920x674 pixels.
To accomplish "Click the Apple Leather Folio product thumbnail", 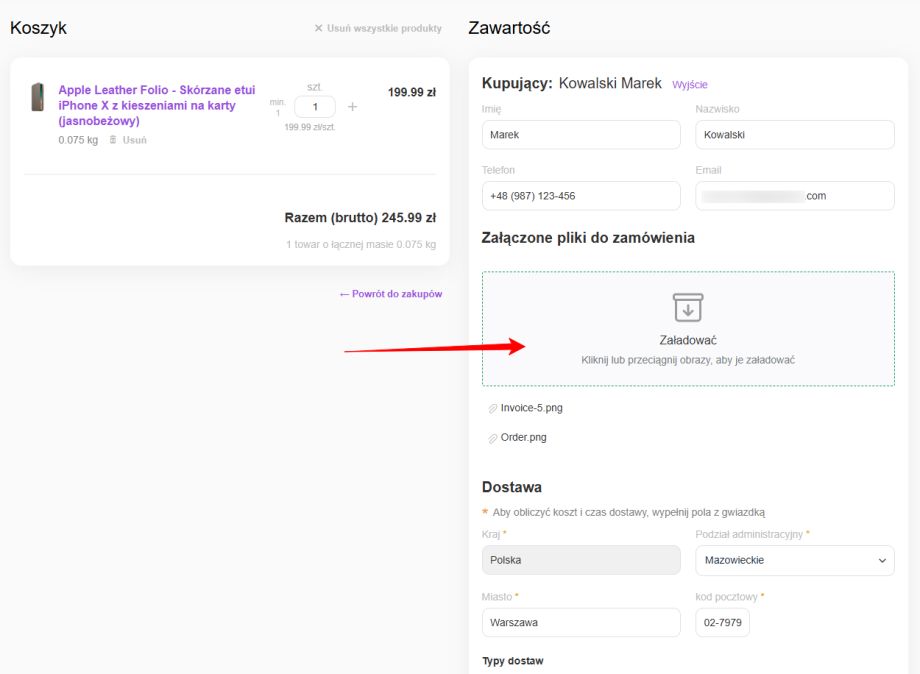I will click(38, 97).
